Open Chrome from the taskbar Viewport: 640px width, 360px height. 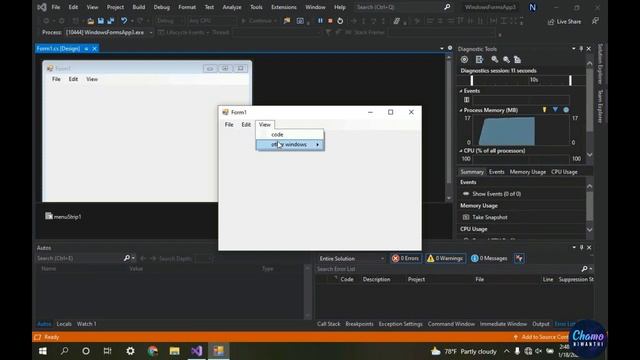click(x=153, y=351)
